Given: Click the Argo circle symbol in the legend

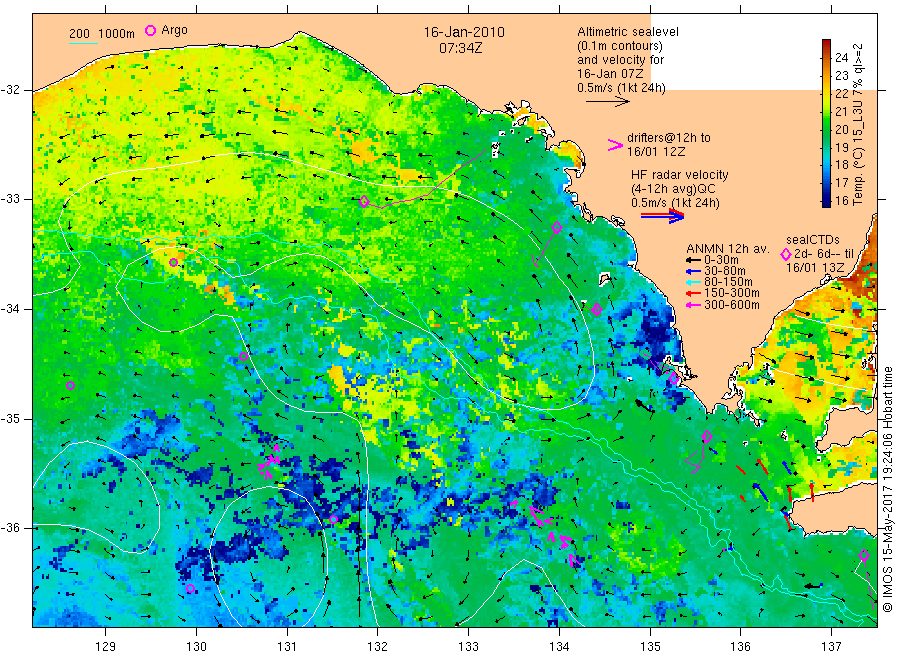Looking at the screenshot, I should [150, 31].
